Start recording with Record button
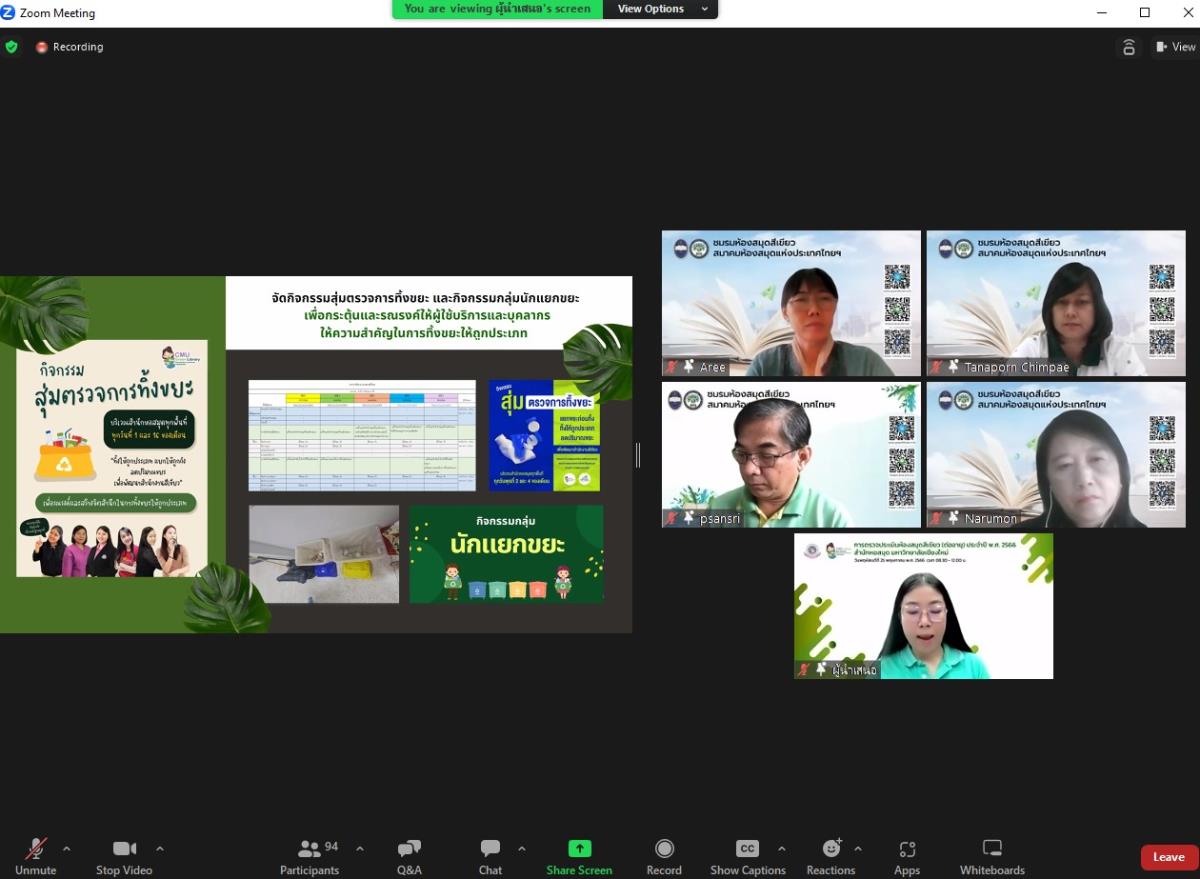This screenshot has width=1200, height=879. pos(664,856)
